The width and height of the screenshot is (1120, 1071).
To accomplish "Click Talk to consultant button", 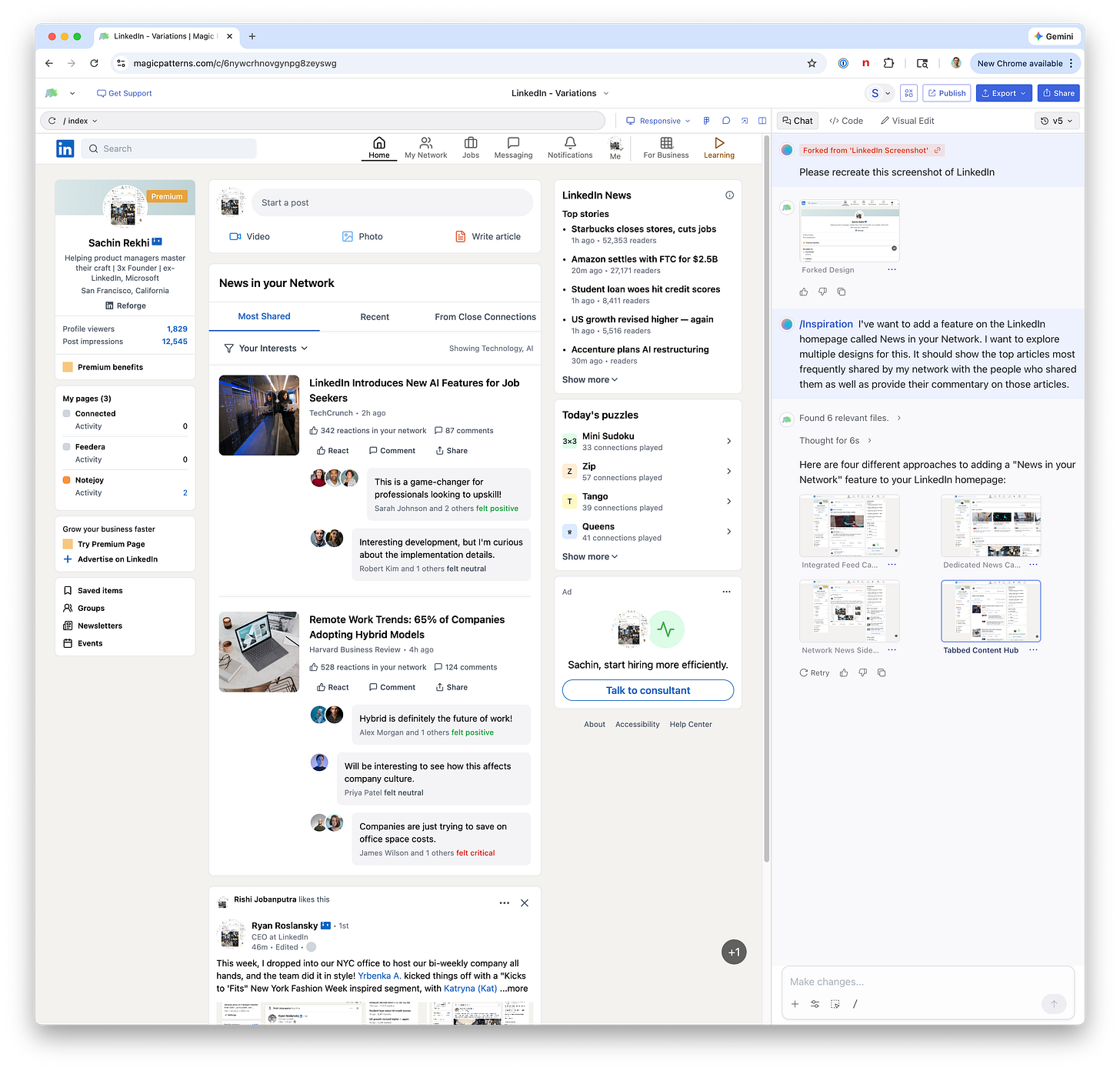I will tap(648, 690).
